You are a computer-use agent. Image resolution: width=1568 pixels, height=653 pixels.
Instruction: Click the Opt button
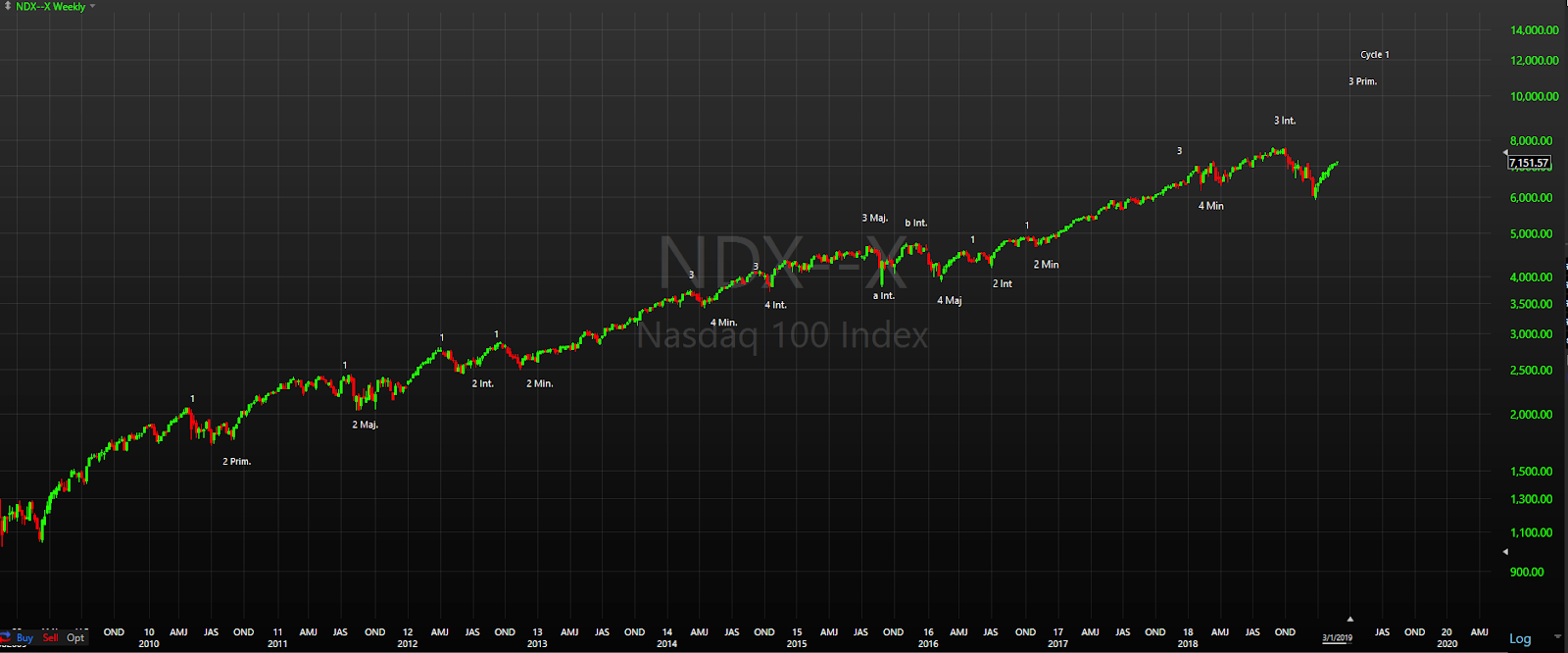point(75,637)
